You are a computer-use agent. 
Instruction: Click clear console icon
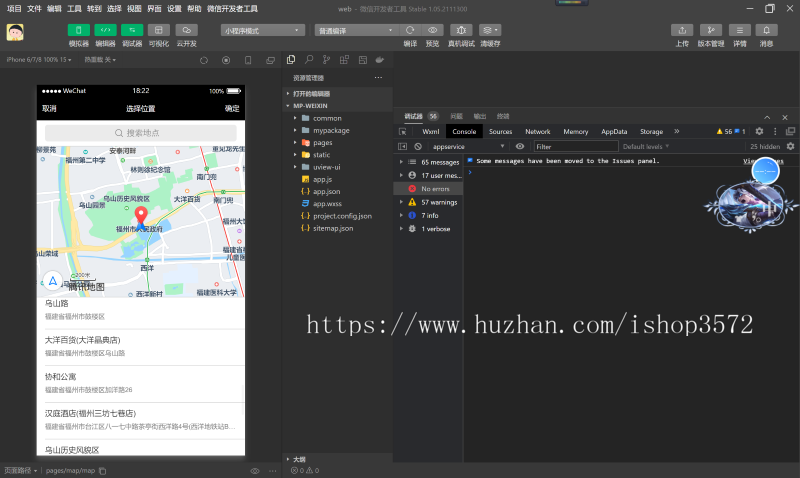click(418, 146)
